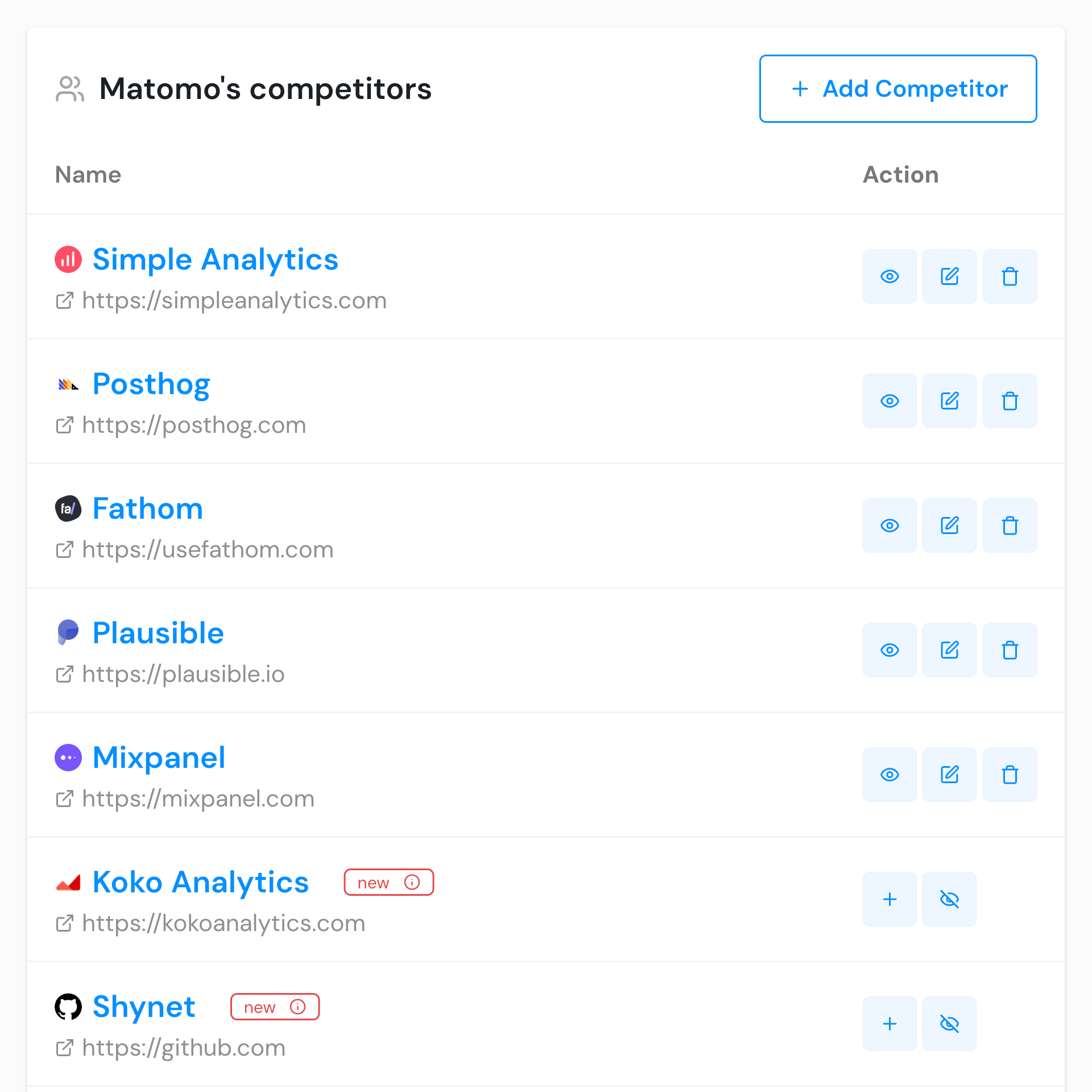Click the external link icon beside mixpanel.com
The image size is (1092, 1092).
pos(65,799)
